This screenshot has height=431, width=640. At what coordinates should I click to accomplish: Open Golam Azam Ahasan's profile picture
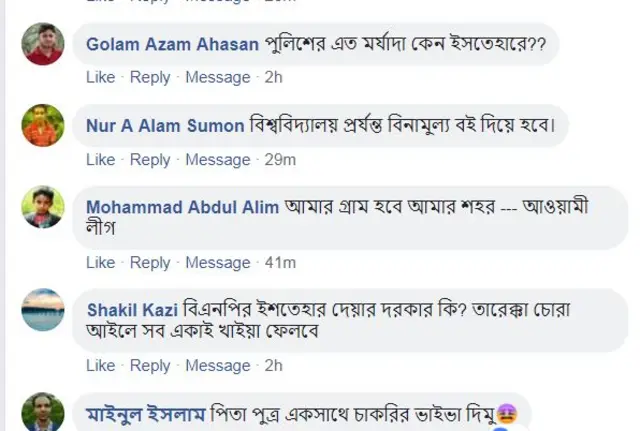click(43, 44)
